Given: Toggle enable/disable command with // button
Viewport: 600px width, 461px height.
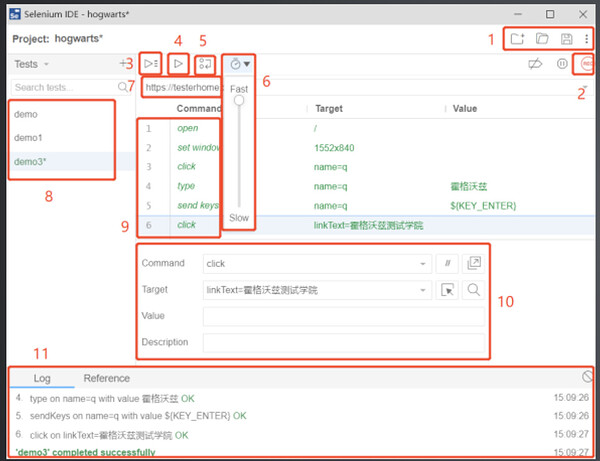Looking at the screenshot, I should coord(446,263).
